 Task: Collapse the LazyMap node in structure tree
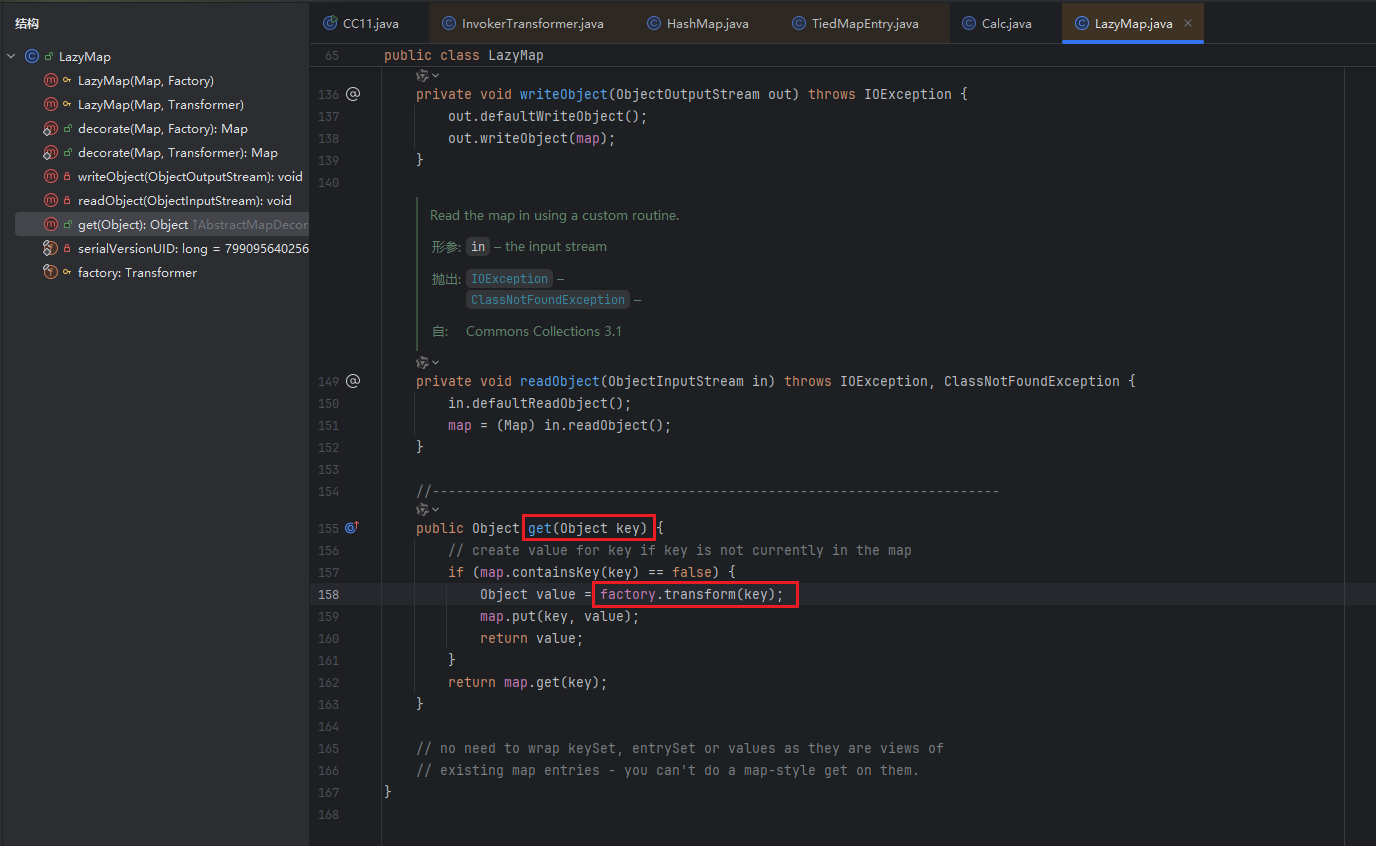point(11,57)
